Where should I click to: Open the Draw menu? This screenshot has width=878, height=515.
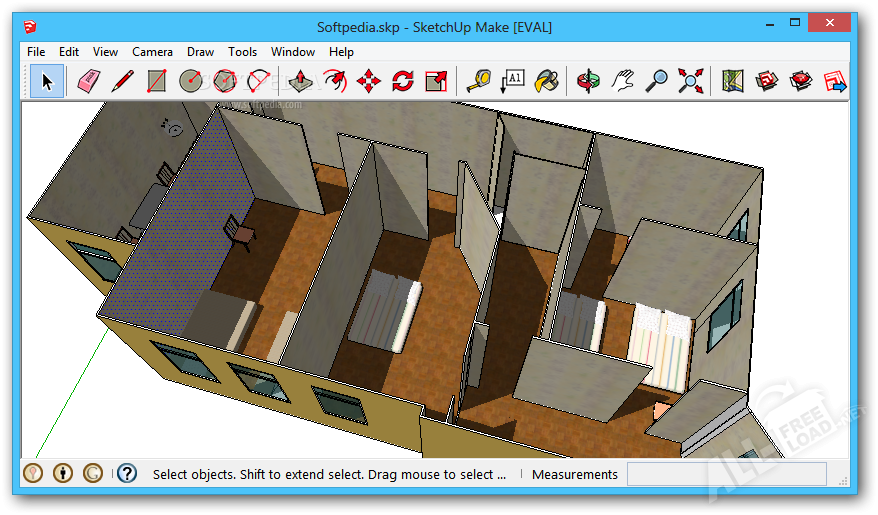click(x=200, y=52)
